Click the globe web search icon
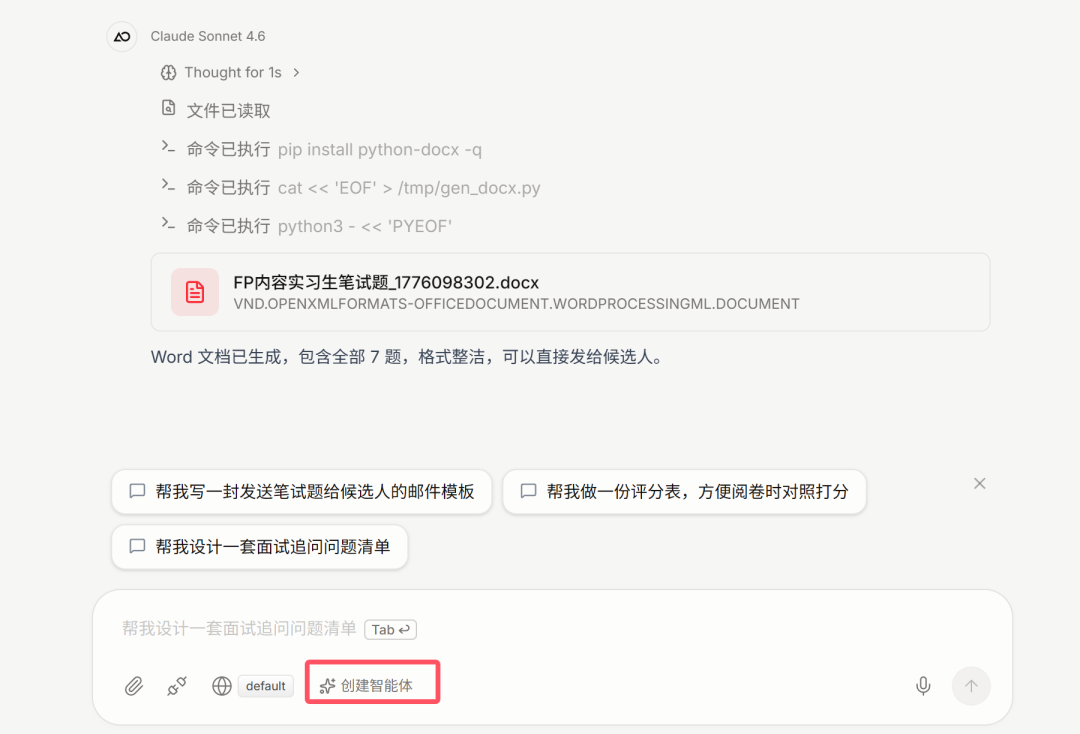Screen dimensions: 1080x734 point(222,686)
